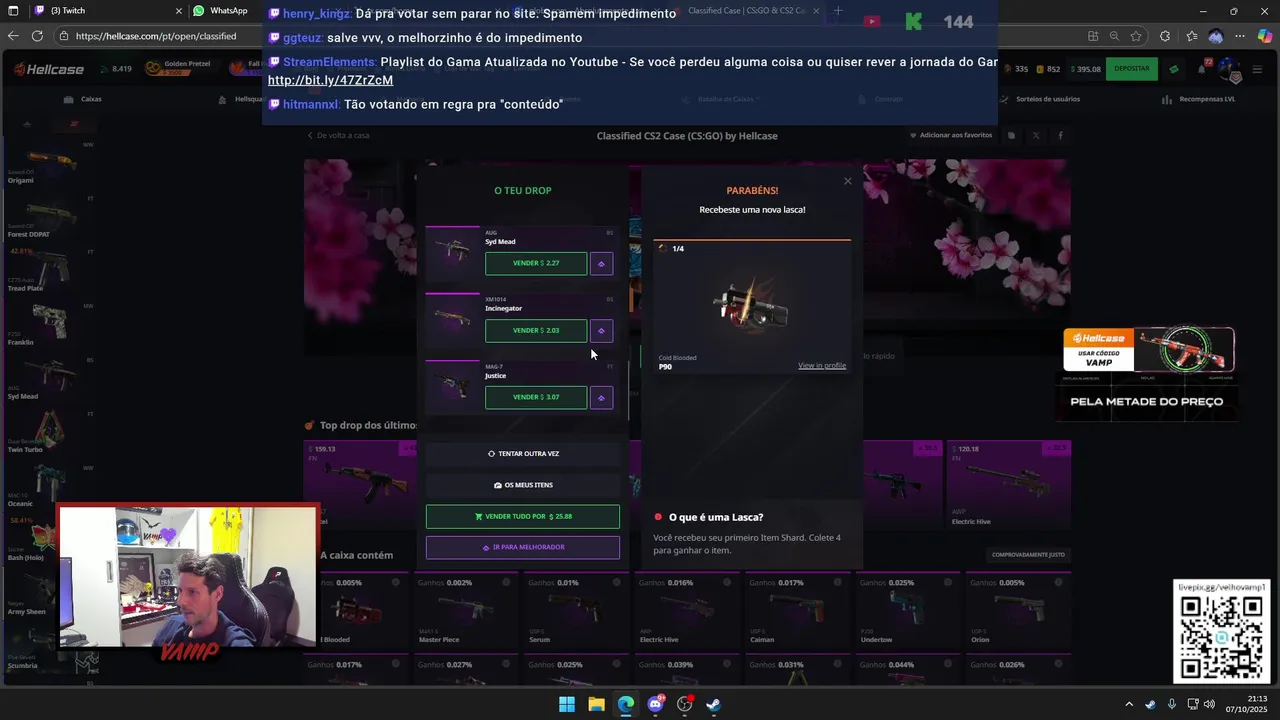
Task: Click the P90 Cold Blooded shard image
Action: (752, 305)
